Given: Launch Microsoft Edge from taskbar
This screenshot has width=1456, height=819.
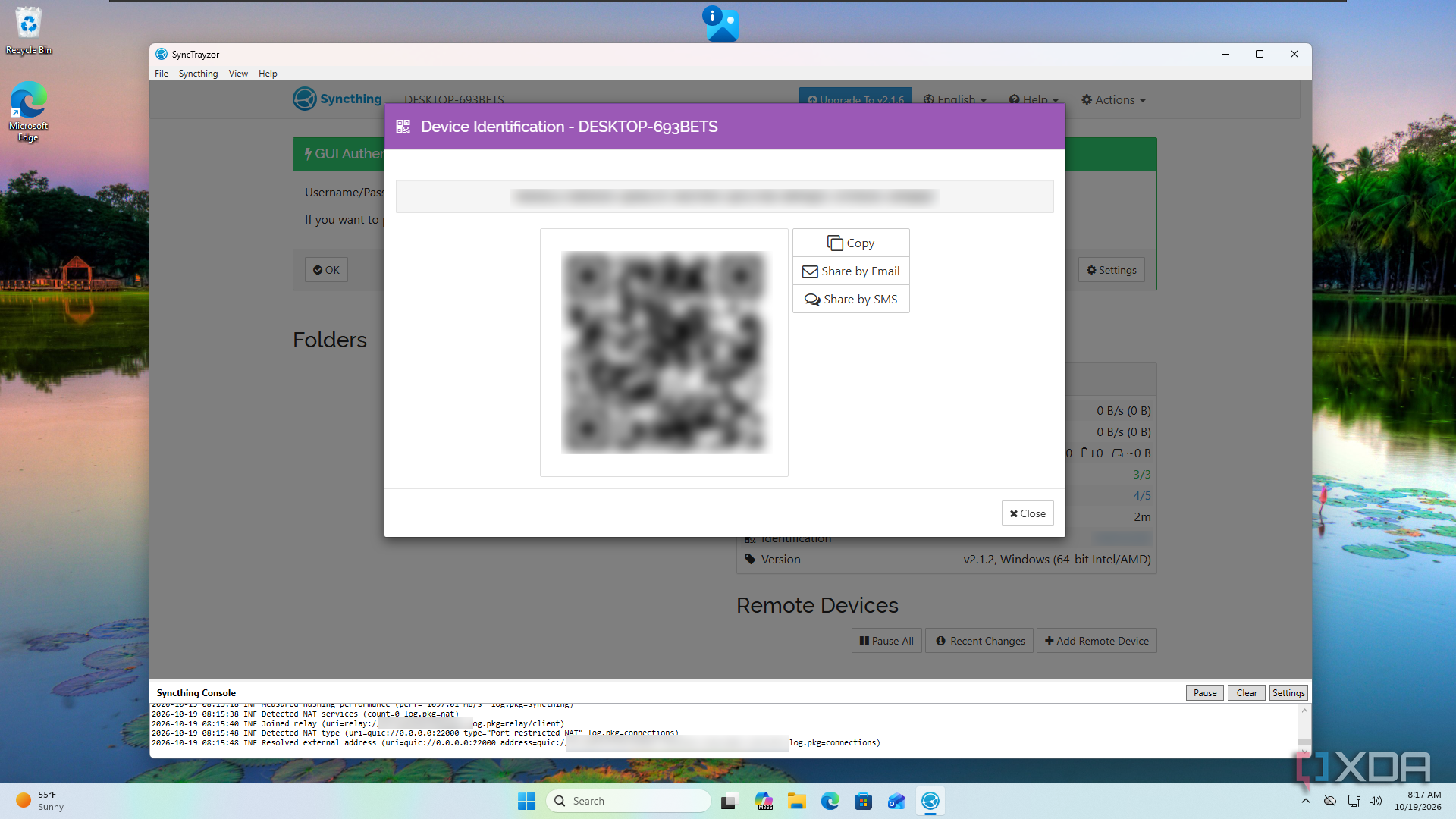Looking at the screenshot, I should [830, 801].
